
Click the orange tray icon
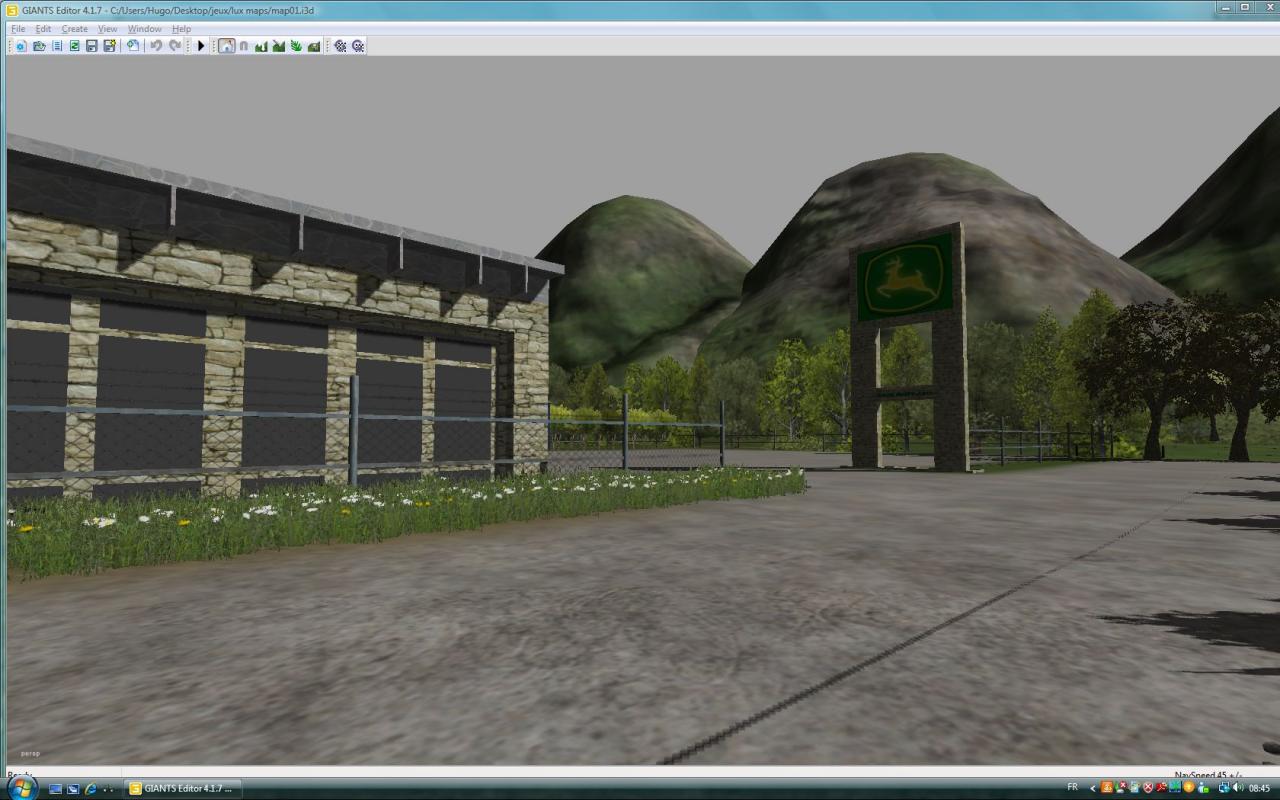1107,787
